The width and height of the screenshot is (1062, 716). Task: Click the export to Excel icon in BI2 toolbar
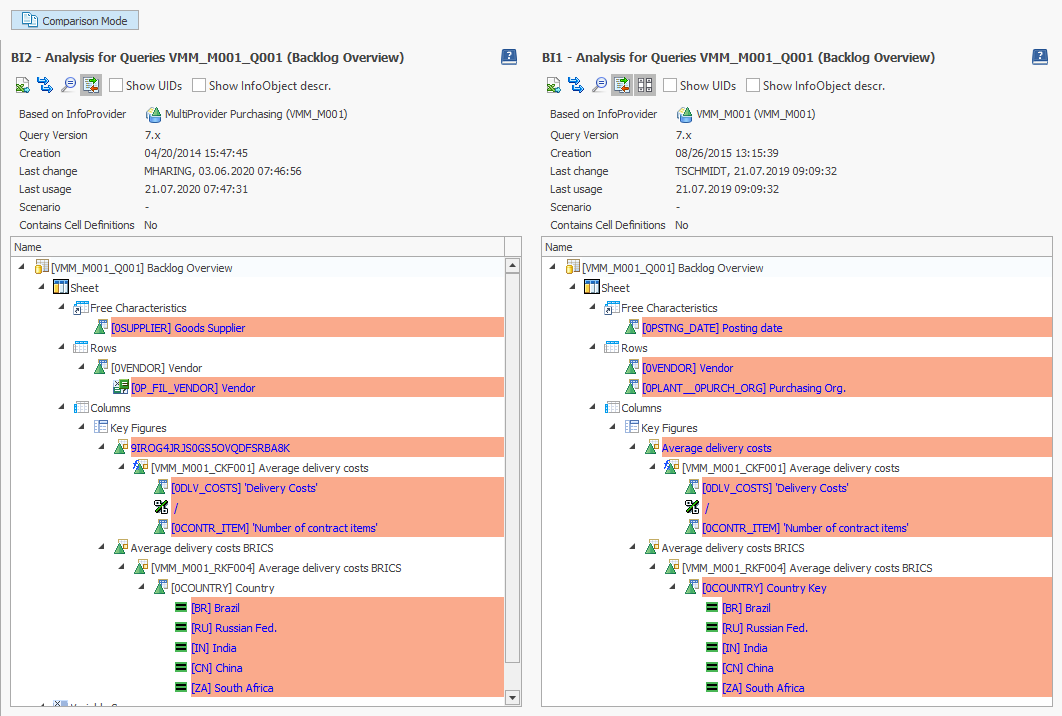click(x=22, y=85)
